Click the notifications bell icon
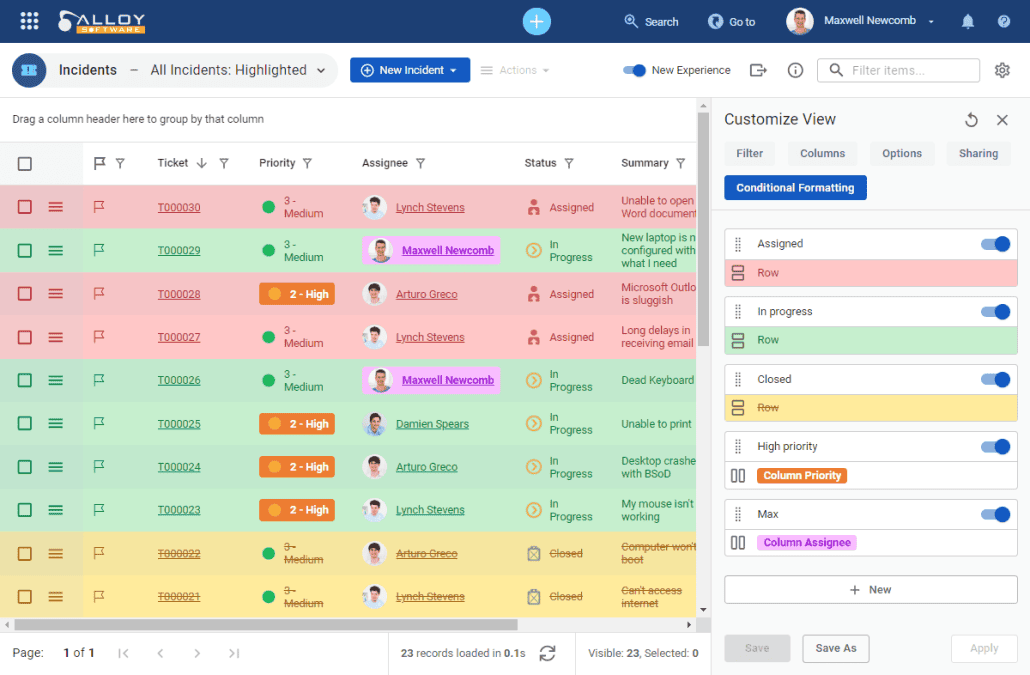This screenshot has width=1030, height=675. click(x=968, y=21)
